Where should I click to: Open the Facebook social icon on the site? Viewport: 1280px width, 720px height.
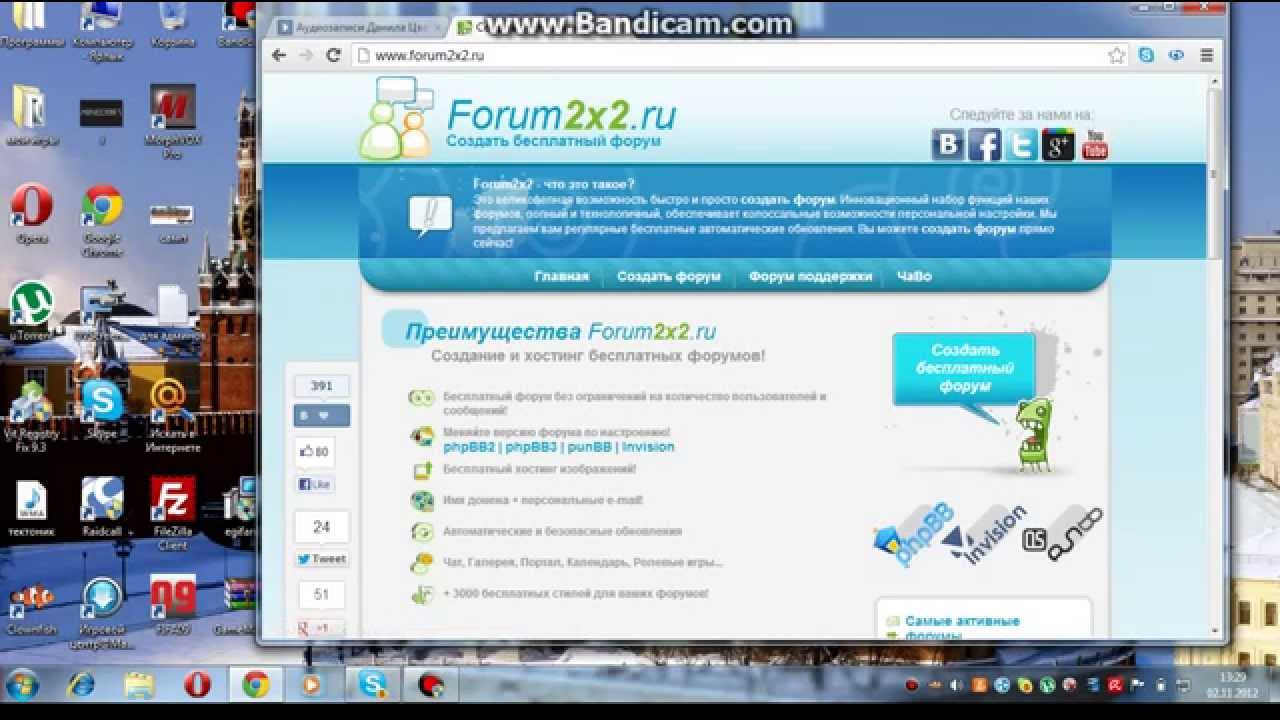pyautogui.click(x=984, y=145)
